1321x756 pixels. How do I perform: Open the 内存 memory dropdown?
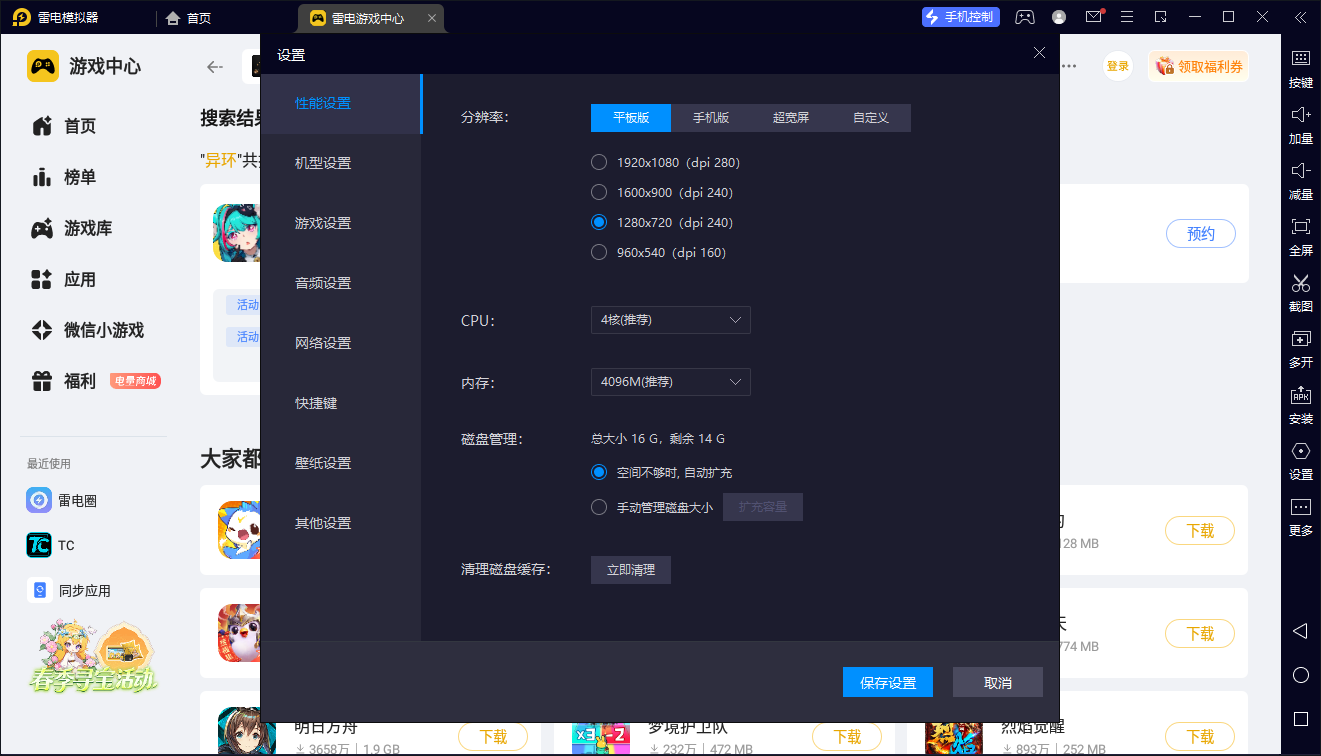point(670,382)
